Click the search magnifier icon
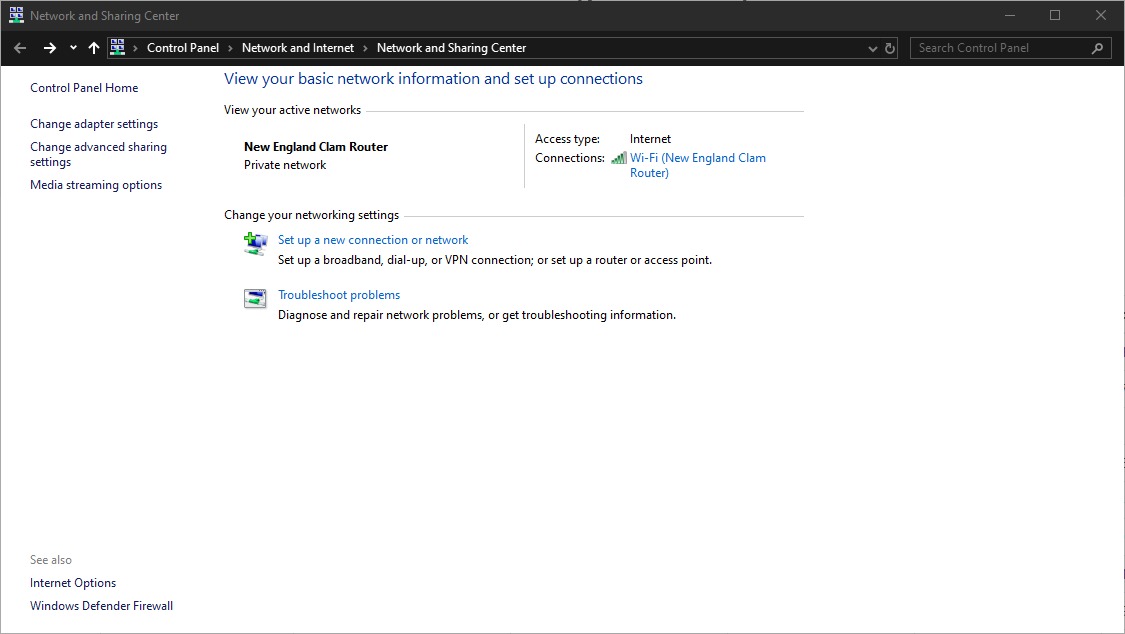Image resolution: width=1125 pixels, height=634 pixels. pos(1097,48)
